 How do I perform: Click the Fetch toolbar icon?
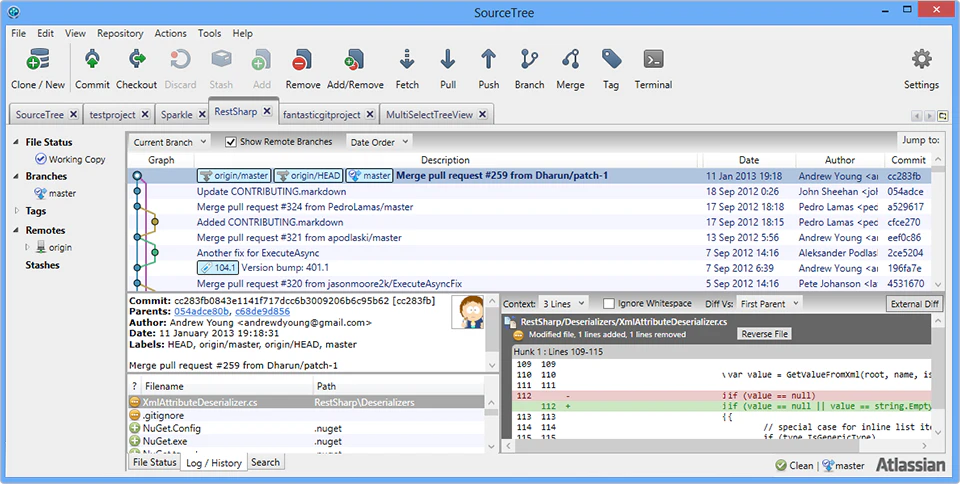click(407, 61)
